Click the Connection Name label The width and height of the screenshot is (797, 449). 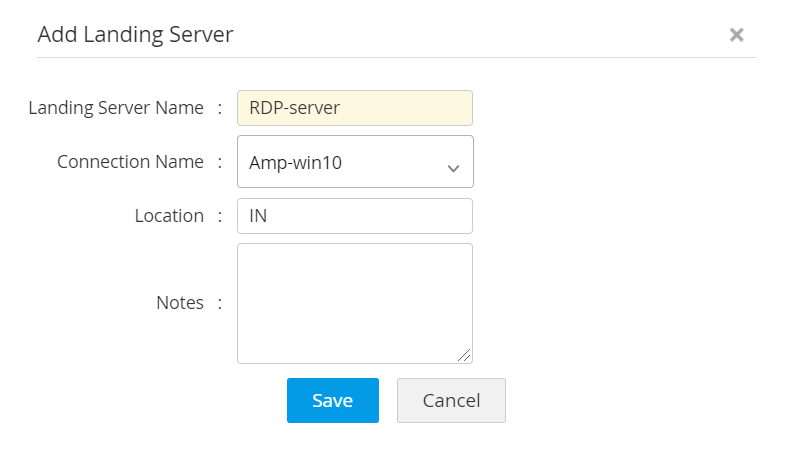coord(130,162)
